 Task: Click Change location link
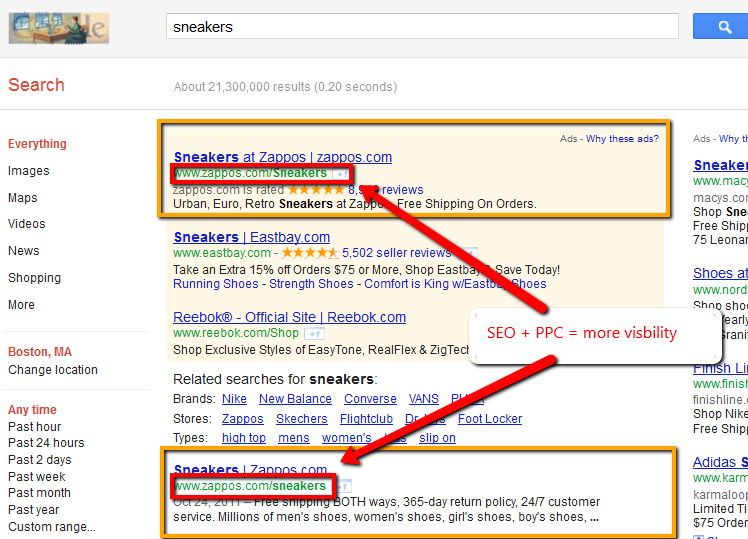[x=53, y=370]
